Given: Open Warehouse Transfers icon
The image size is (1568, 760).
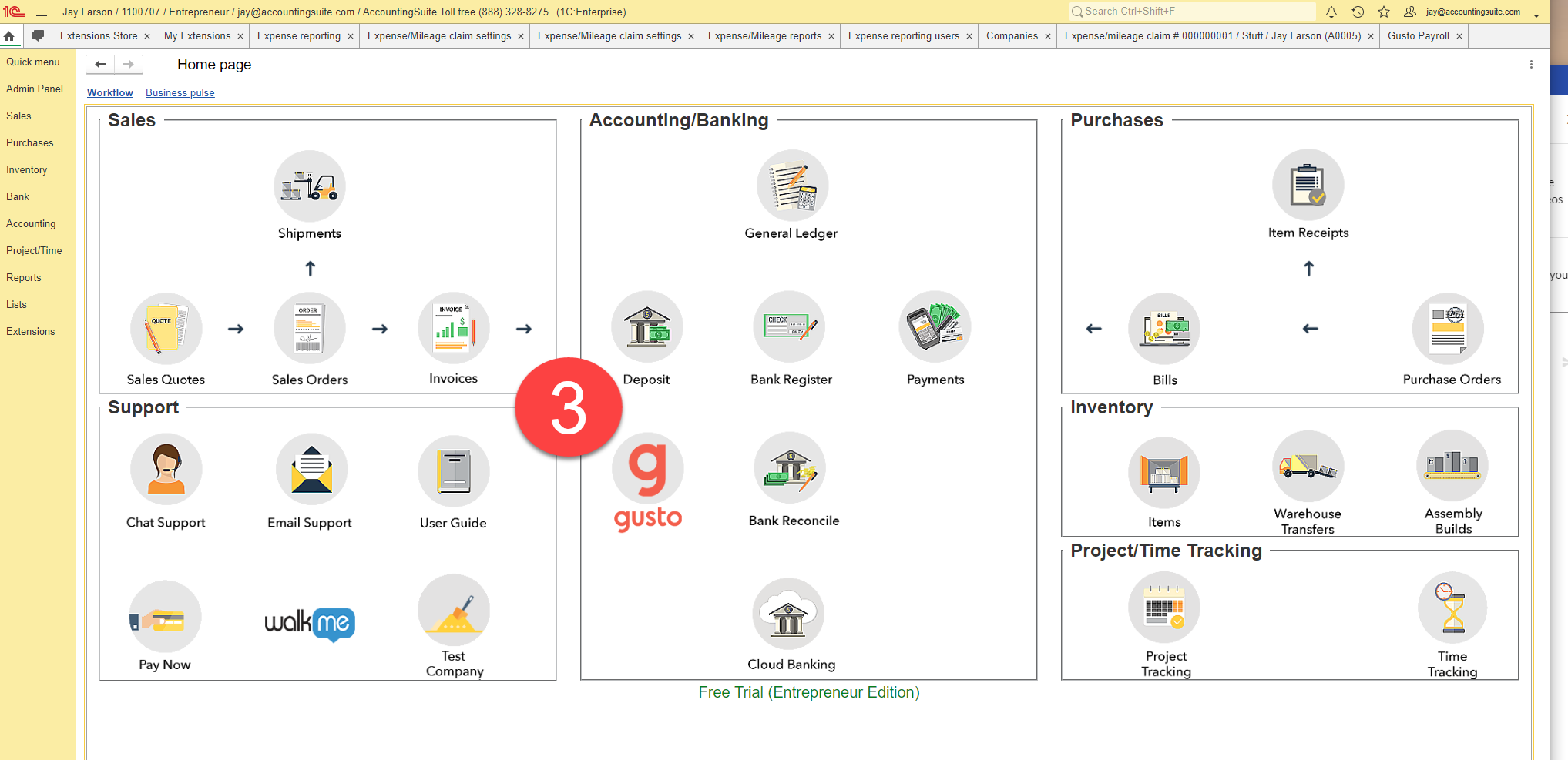Looking at the screenshot, I should pyautogui.click(x=1308, y=466).
